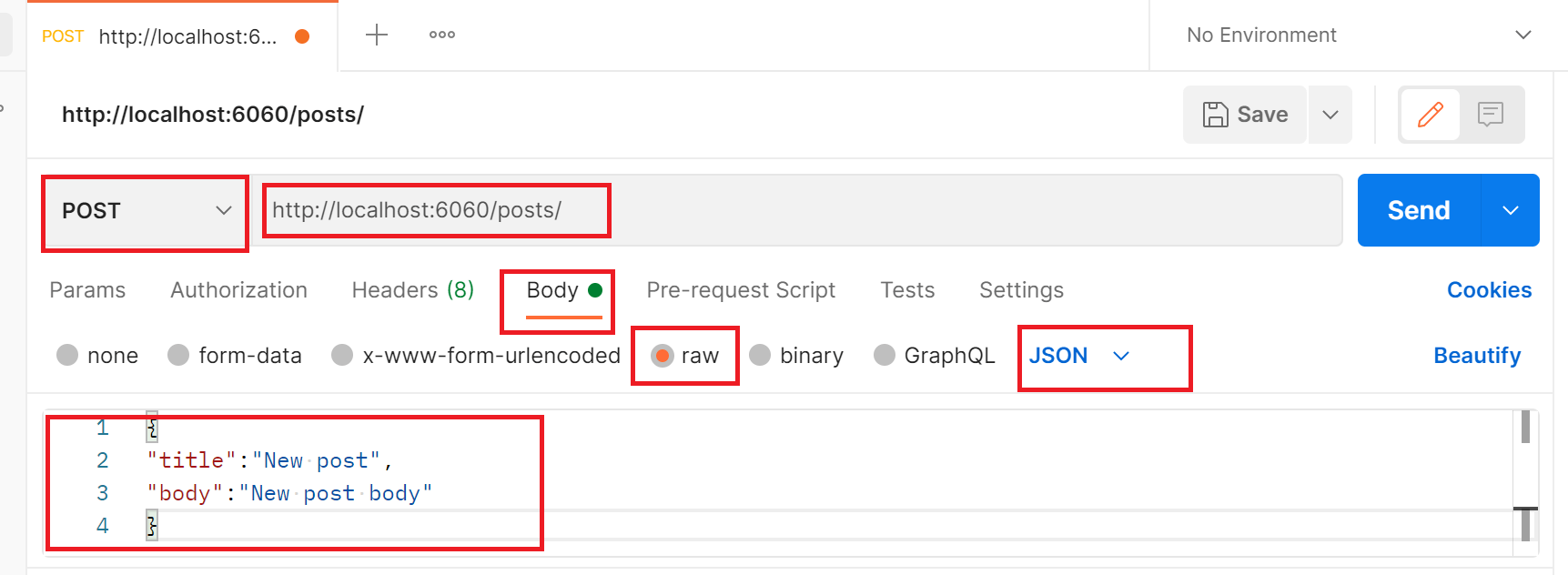Select the form-data radio option
The width and height of the screenshot is (1568, 575).
tap(178, 355)
